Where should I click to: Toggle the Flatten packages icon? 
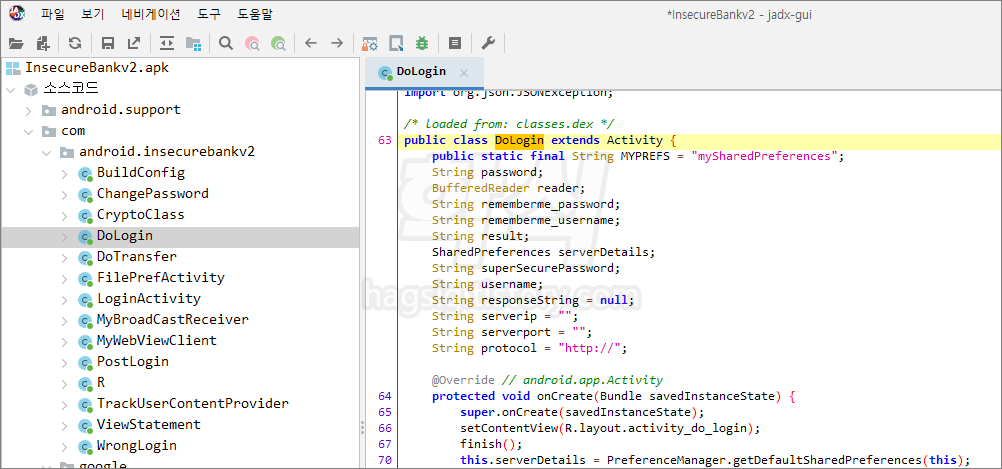[194, 43]
